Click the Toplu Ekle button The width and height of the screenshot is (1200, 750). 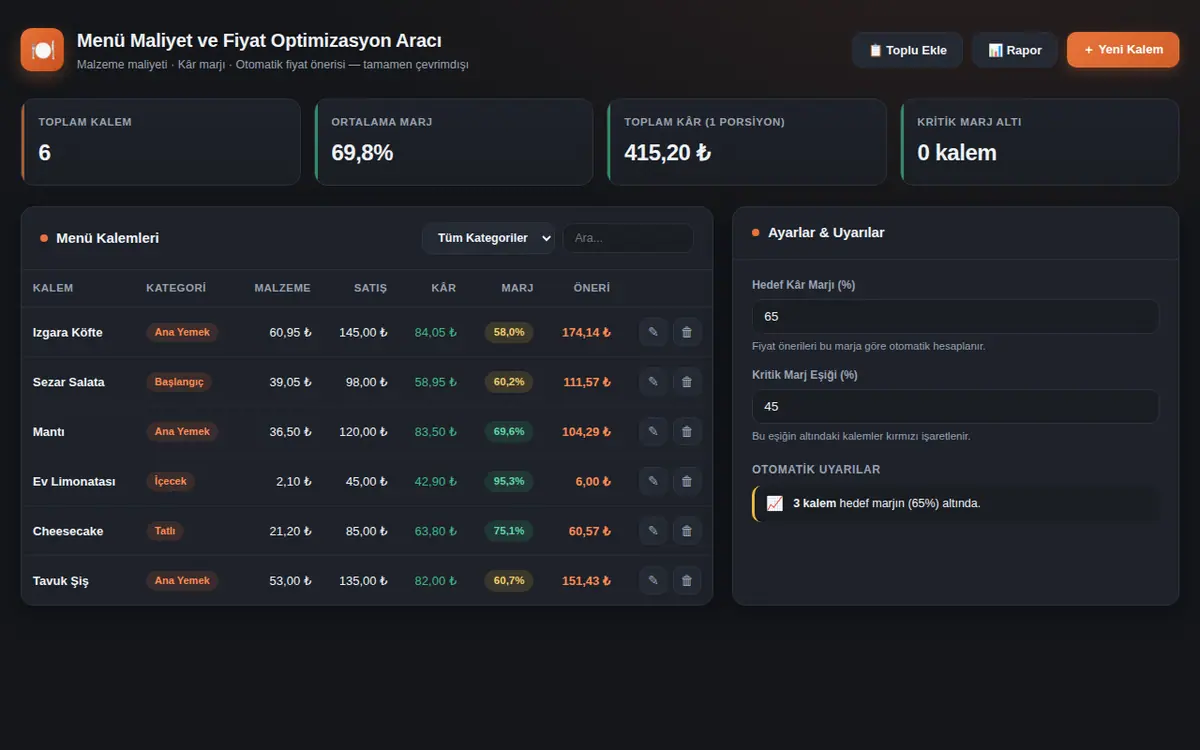(x=907, y=50)
